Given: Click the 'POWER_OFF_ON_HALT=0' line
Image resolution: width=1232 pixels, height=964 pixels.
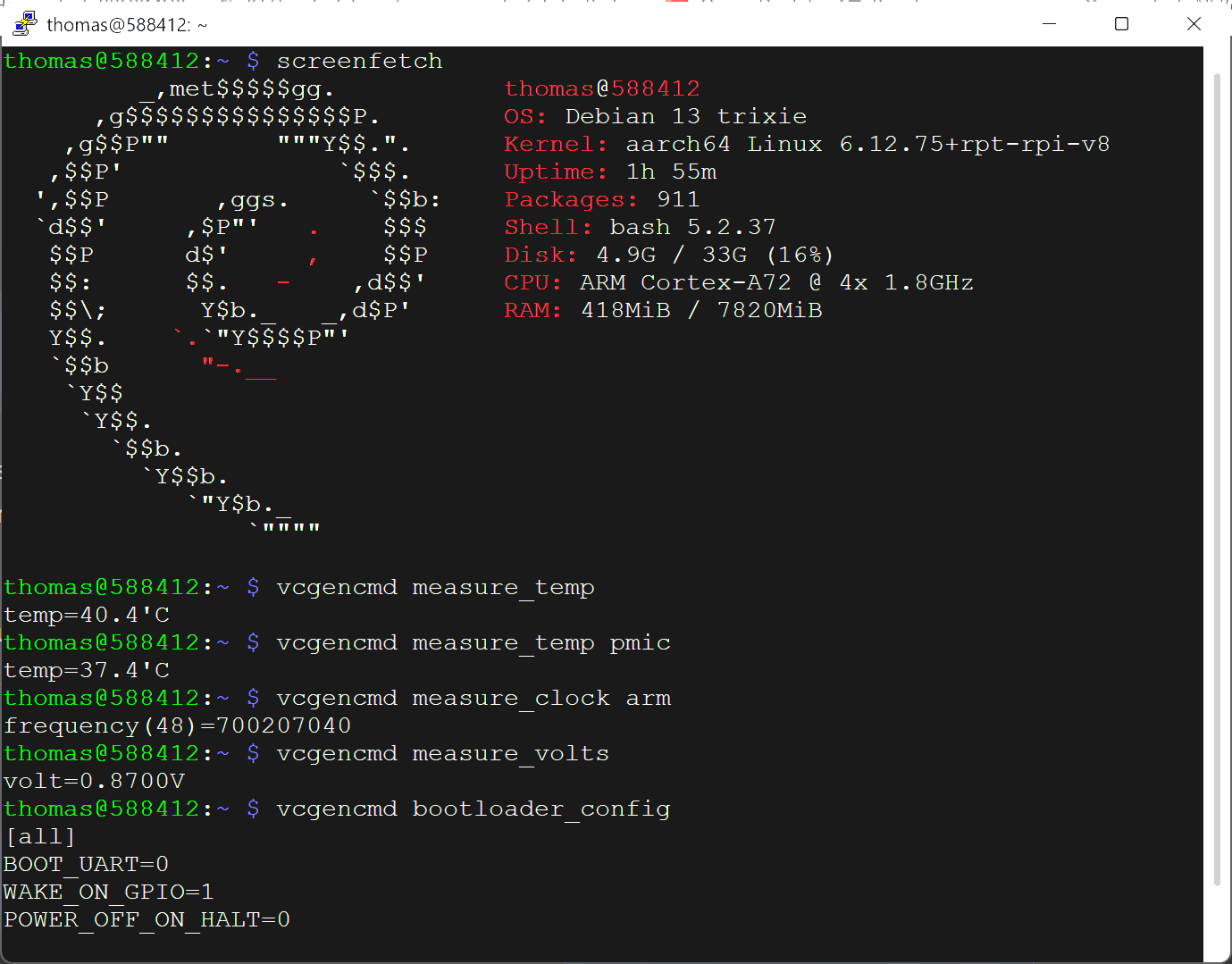Looking at the screenshot, I should (x=147, y=919).
